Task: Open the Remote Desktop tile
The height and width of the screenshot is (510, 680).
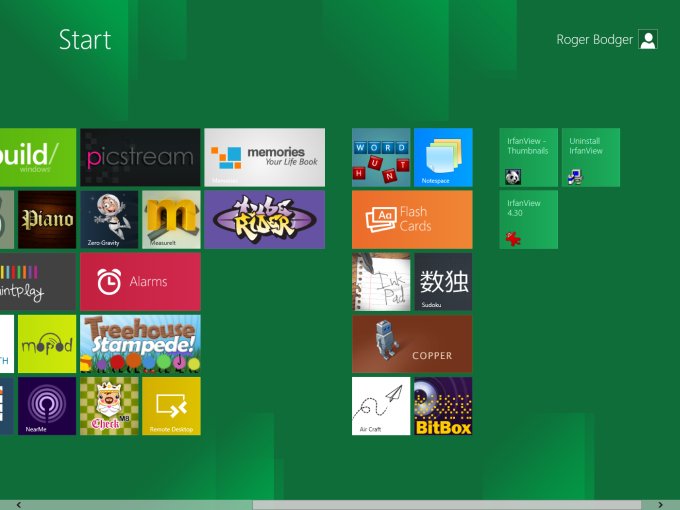Action: 171,406
